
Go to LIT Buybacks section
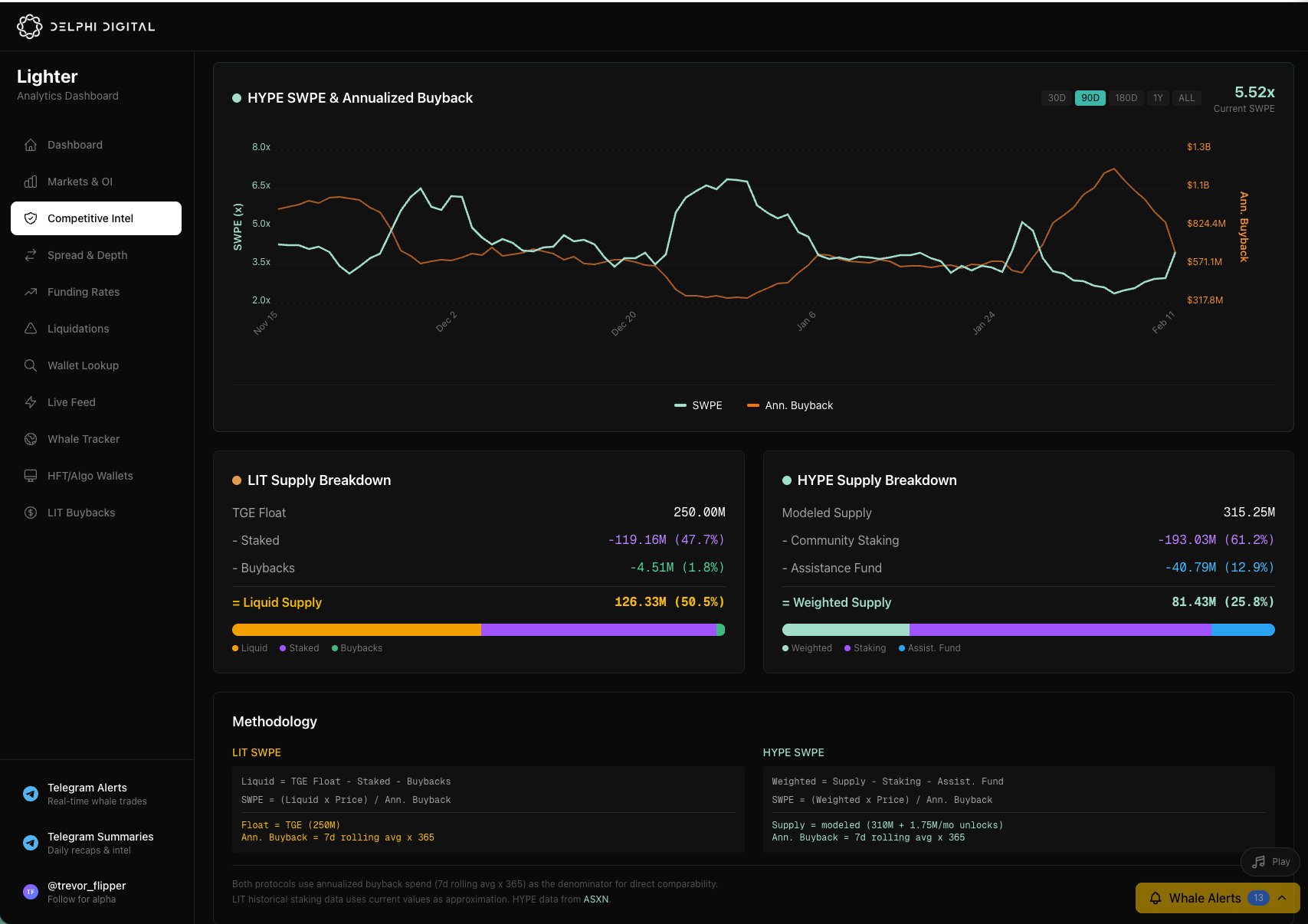tap(81, 513)
